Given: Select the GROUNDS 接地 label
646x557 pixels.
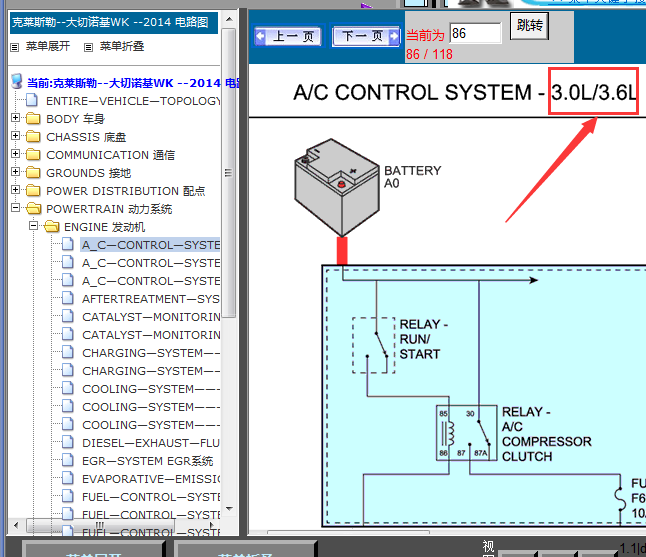Looking at the screenshot, I should point(89,173).
